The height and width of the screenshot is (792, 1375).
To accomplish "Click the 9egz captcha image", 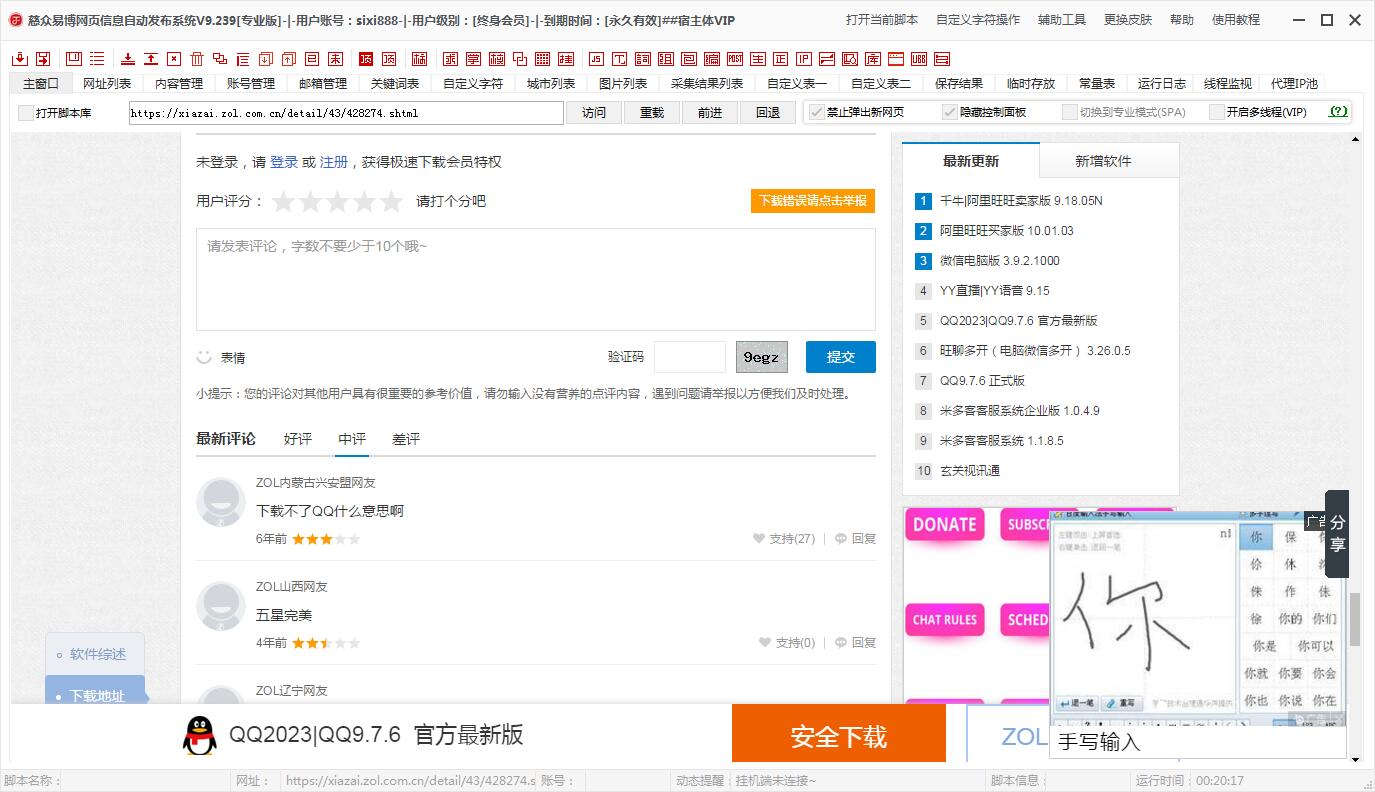I will pos(762,357).
